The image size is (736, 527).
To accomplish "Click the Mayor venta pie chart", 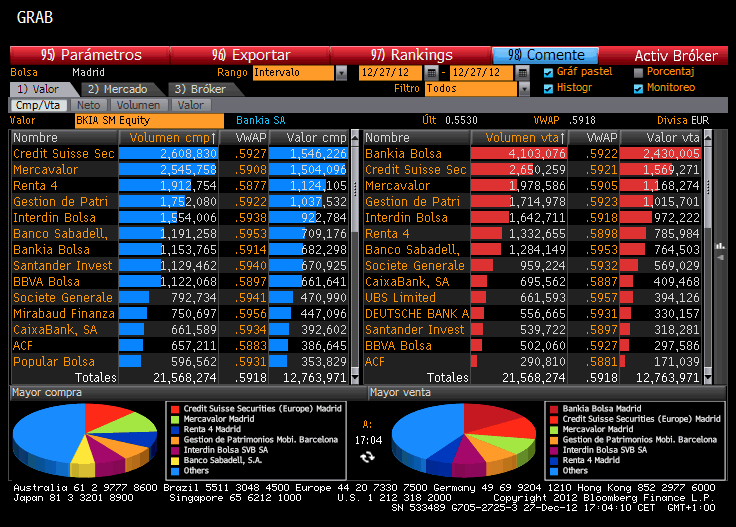I will (x=464, y=440).
